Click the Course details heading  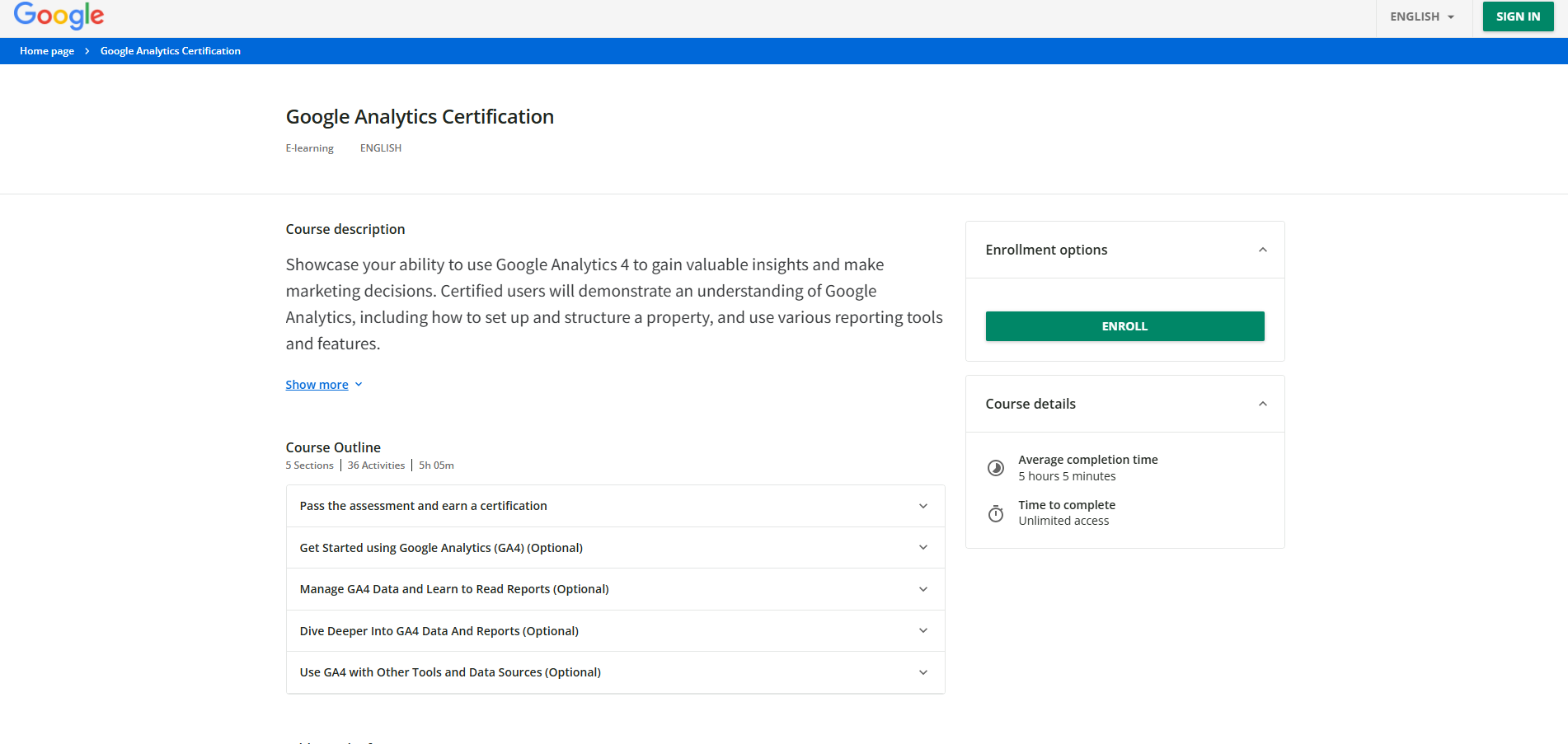point(1030,404)
